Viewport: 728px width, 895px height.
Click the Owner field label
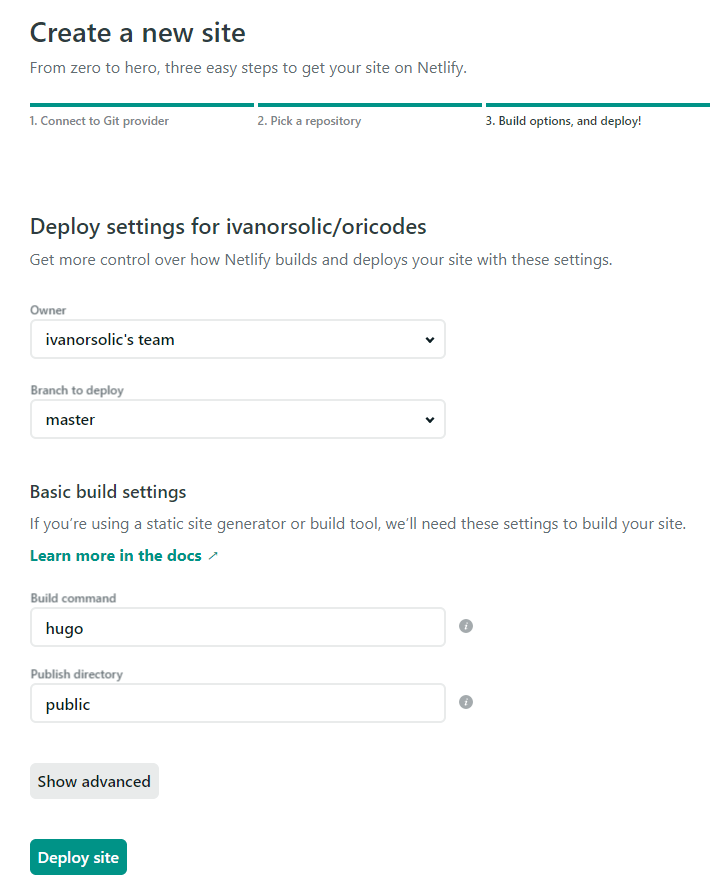click(x=48, y=310)
